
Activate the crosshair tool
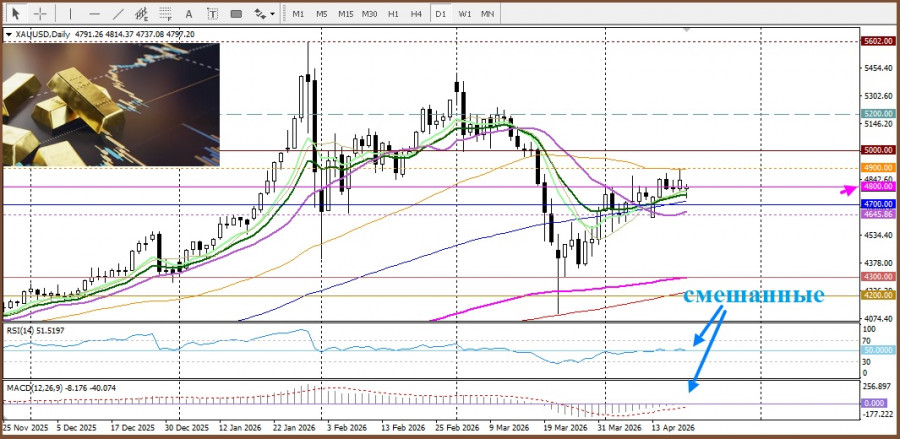[40, 14]
